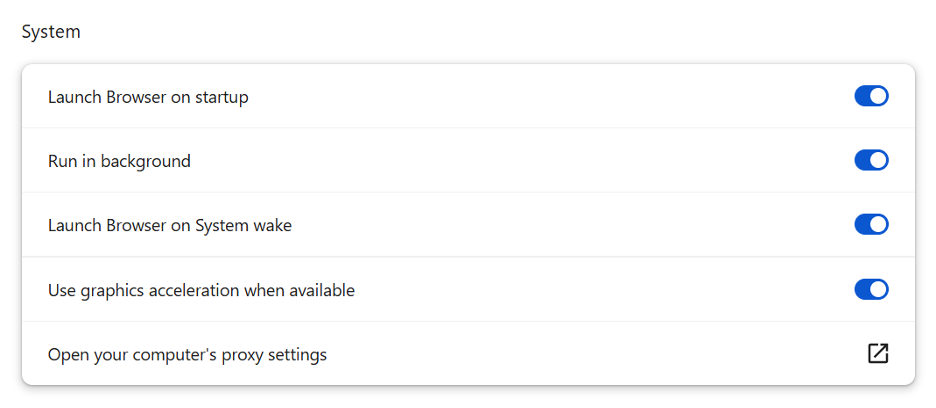Click white knob of startup launch switch

coord(879,96)
